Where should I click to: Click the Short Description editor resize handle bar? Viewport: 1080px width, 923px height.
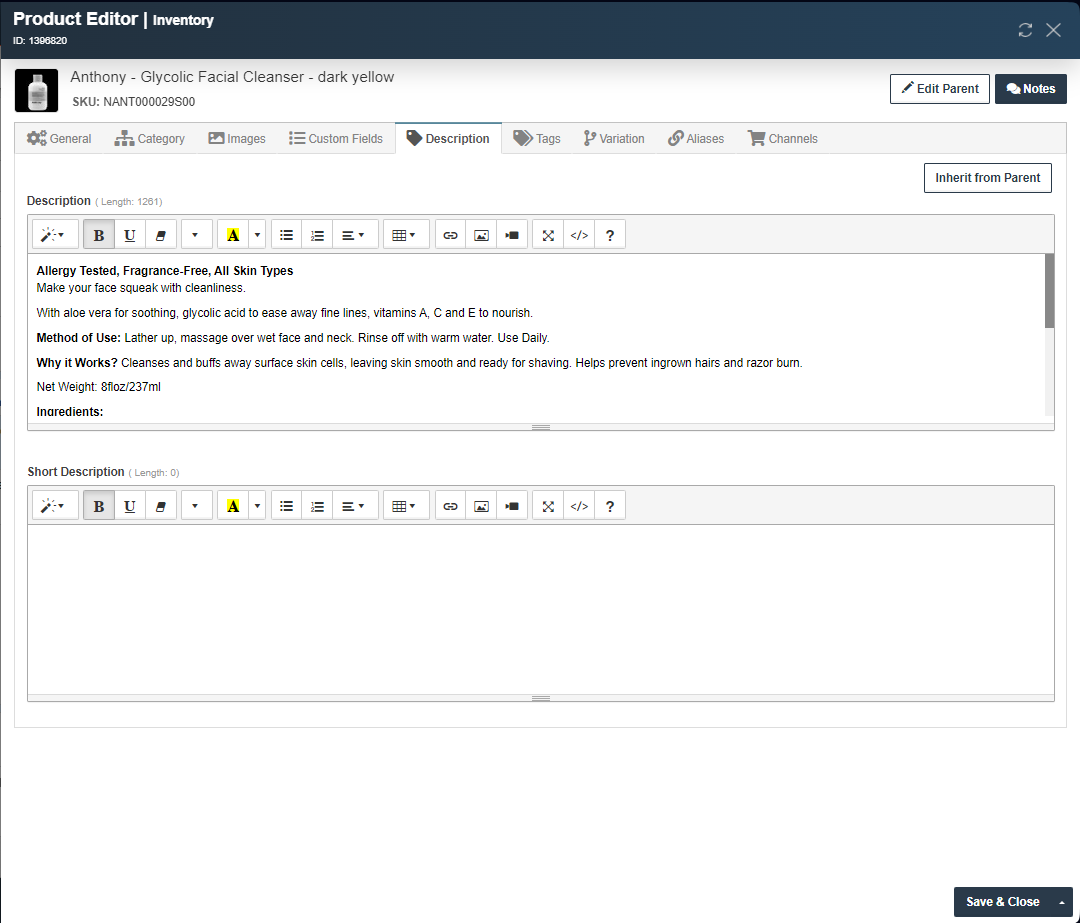(x=541, y=698)
